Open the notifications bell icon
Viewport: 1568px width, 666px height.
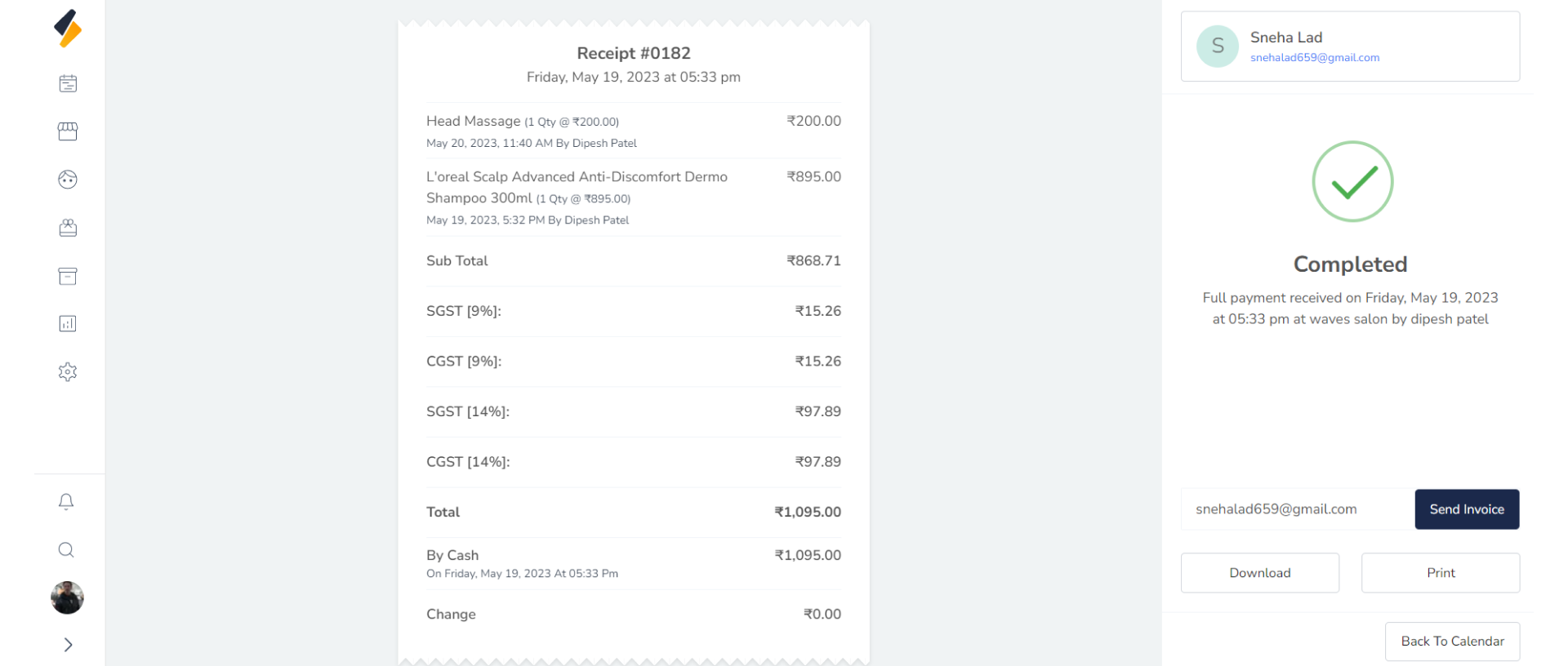67,502
